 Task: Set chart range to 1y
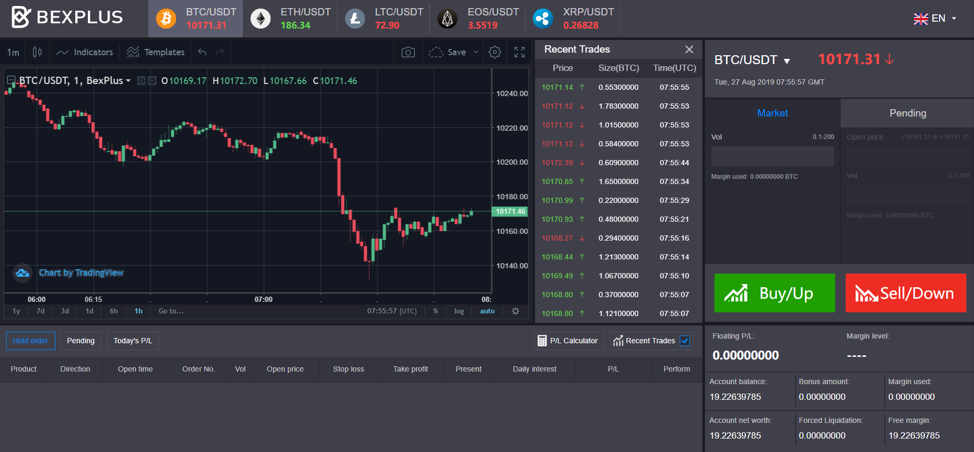16,311
